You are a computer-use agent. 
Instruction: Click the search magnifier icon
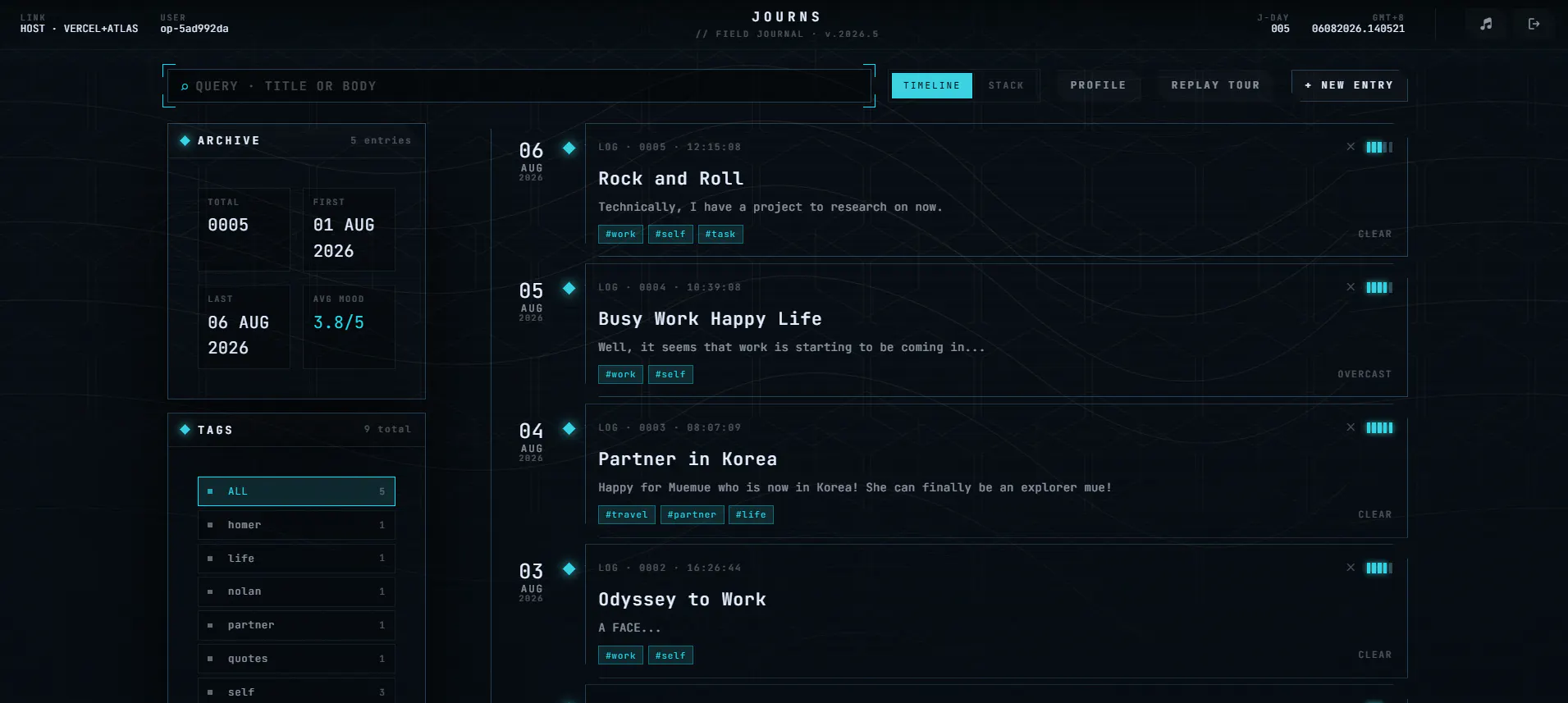[x=185, y=86]
